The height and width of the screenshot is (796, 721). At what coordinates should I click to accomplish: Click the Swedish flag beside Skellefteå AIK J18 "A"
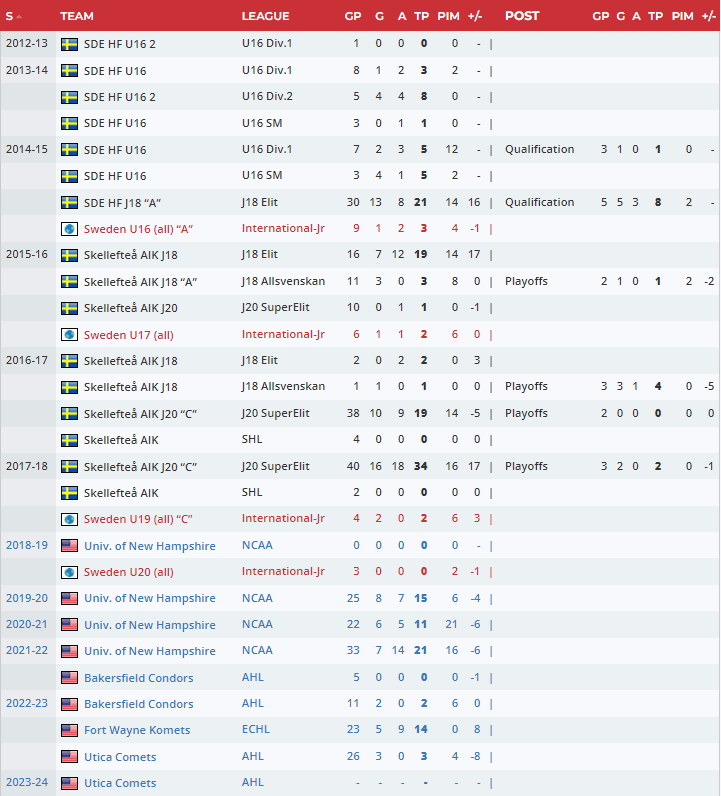click(x=70, y=281)
